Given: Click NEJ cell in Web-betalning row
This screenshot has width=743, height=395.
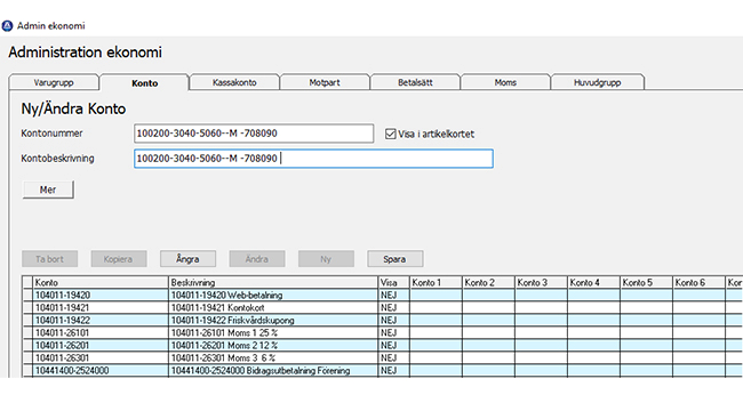Looking at the screenshot, I should [x=394, y=295].
